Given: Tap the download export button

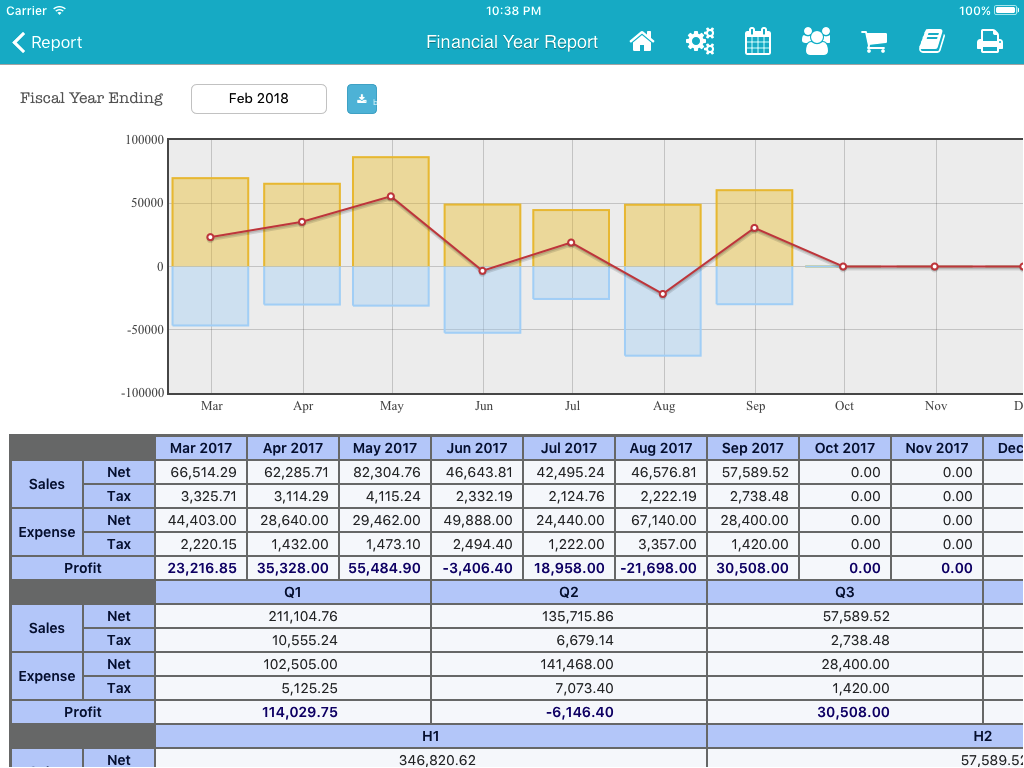Looking at the screenshot, I should [361, 99].
